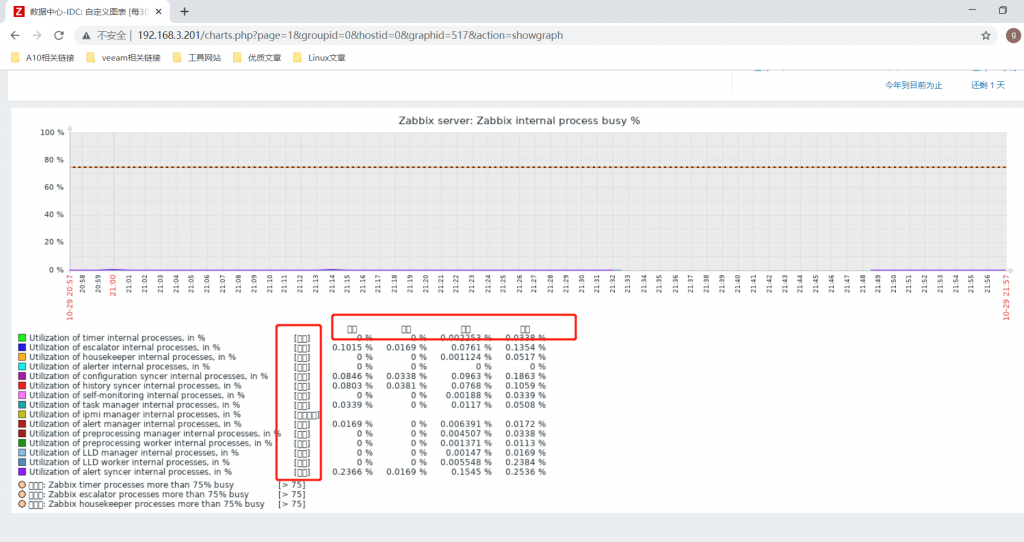Click the LLD worker legend swatch
1024x542 pixels.
pyautogui.click(x=22, y=462)
